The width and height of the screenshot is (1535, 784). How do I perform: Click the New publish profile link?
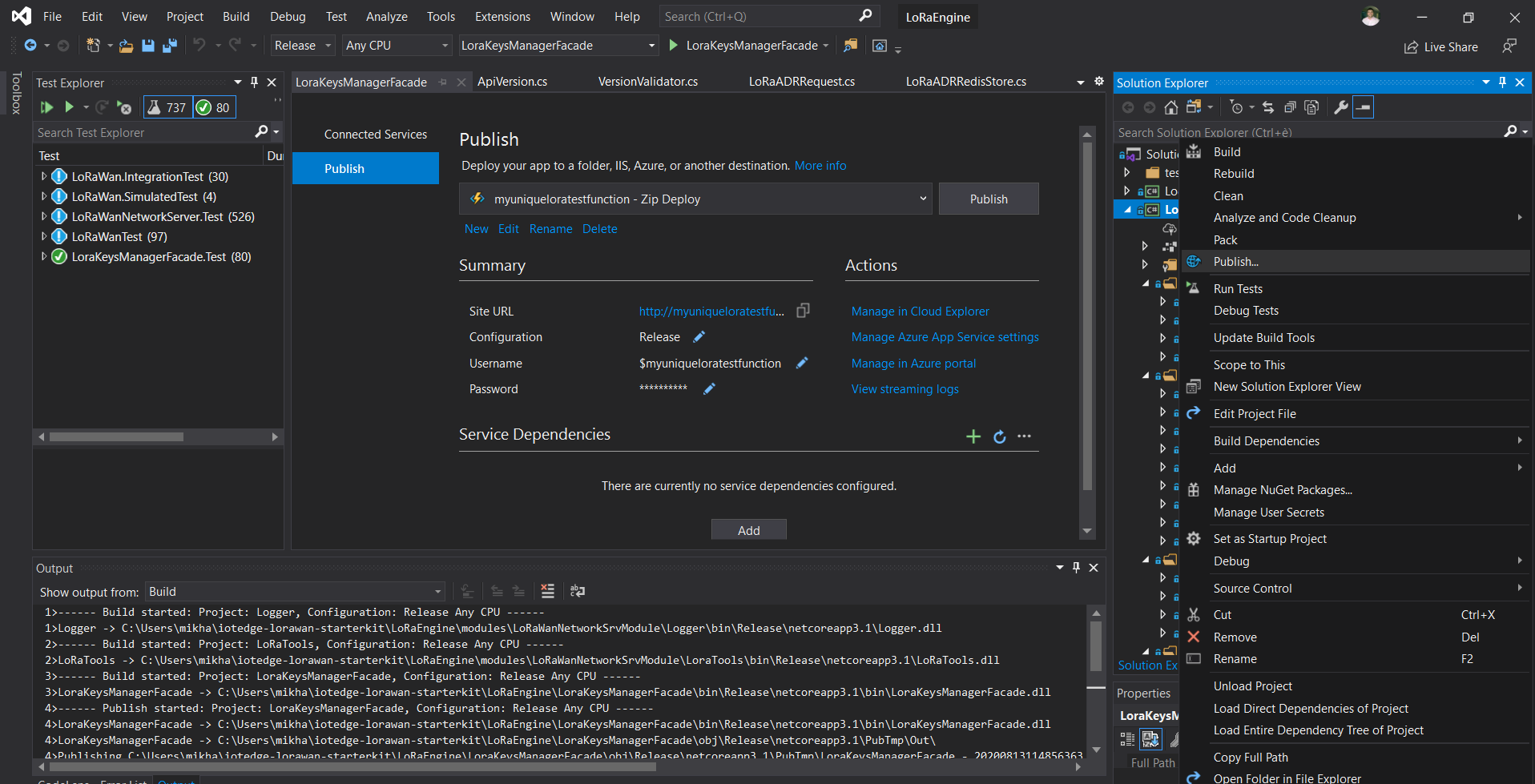(x=476, y=228)
